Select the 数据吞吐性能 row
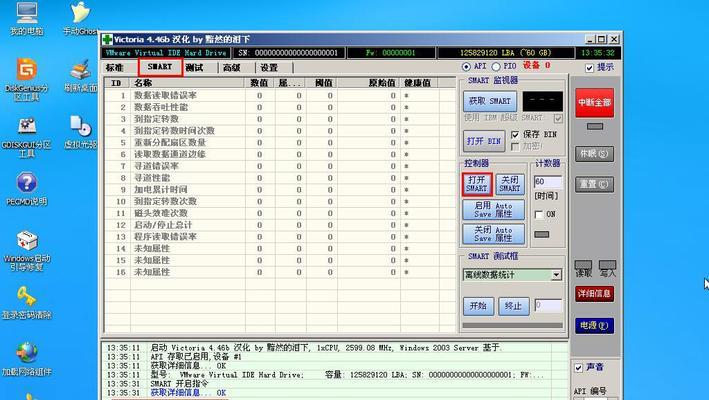 279,107
